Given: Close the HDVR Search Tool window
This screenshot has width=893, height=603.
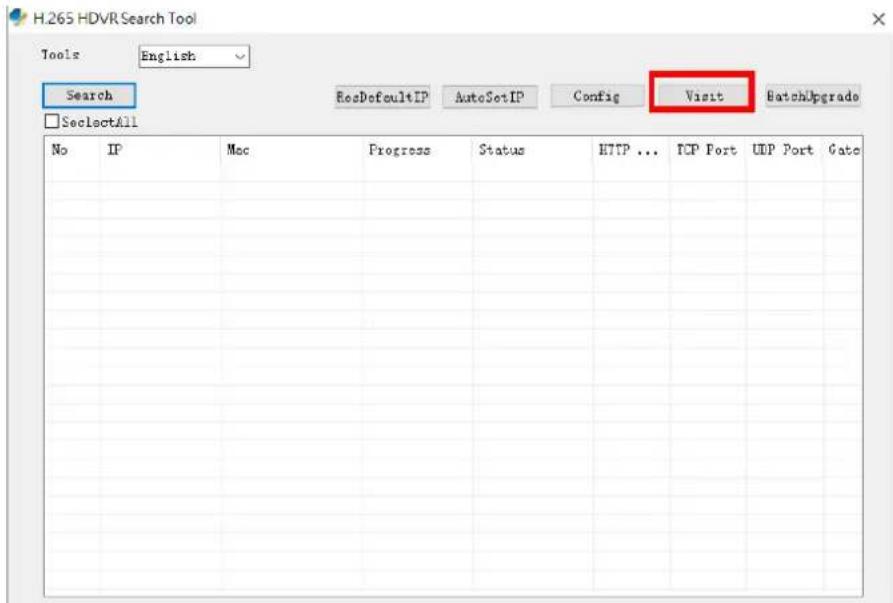Looking at the screenshot, I should [878, 19].
